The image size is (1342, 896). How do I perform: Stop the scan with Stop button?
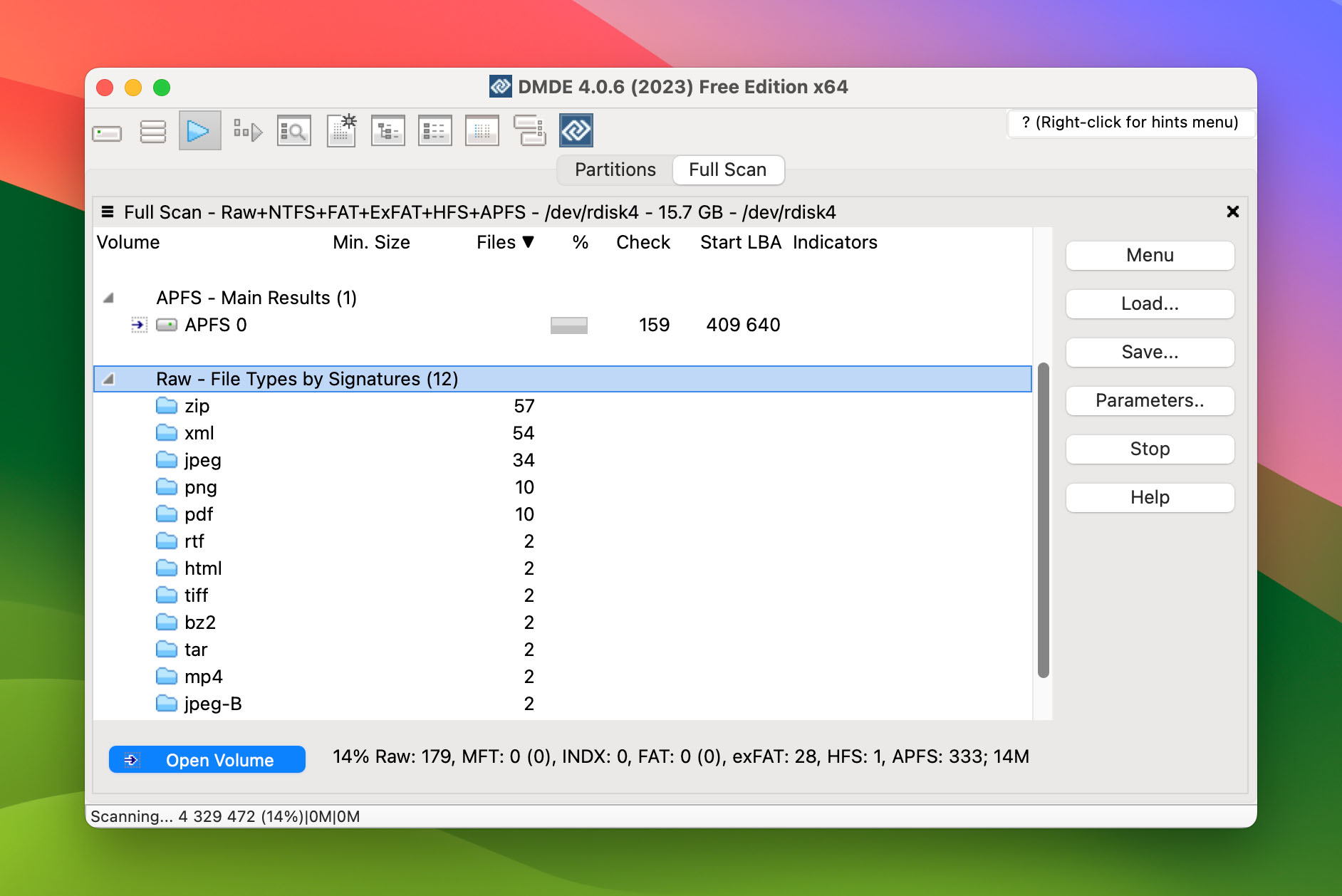1150,449
